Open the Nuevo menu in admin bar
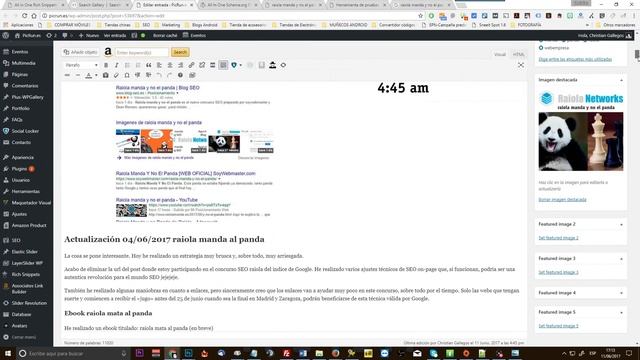The image size is (640, 360). point(89,36)
